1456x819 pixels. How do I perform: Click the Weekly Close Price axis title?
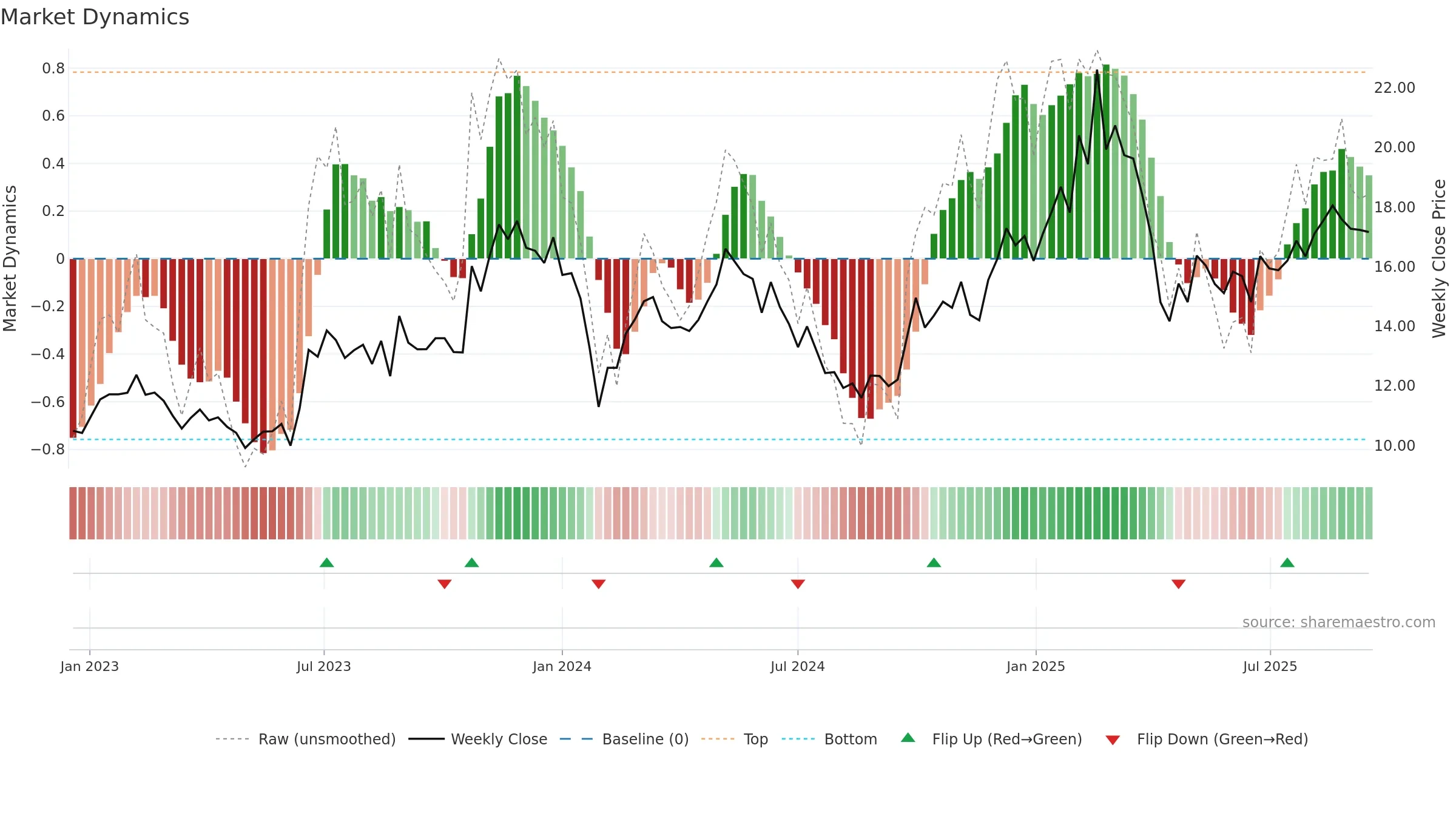click(x=1440, y=258)
